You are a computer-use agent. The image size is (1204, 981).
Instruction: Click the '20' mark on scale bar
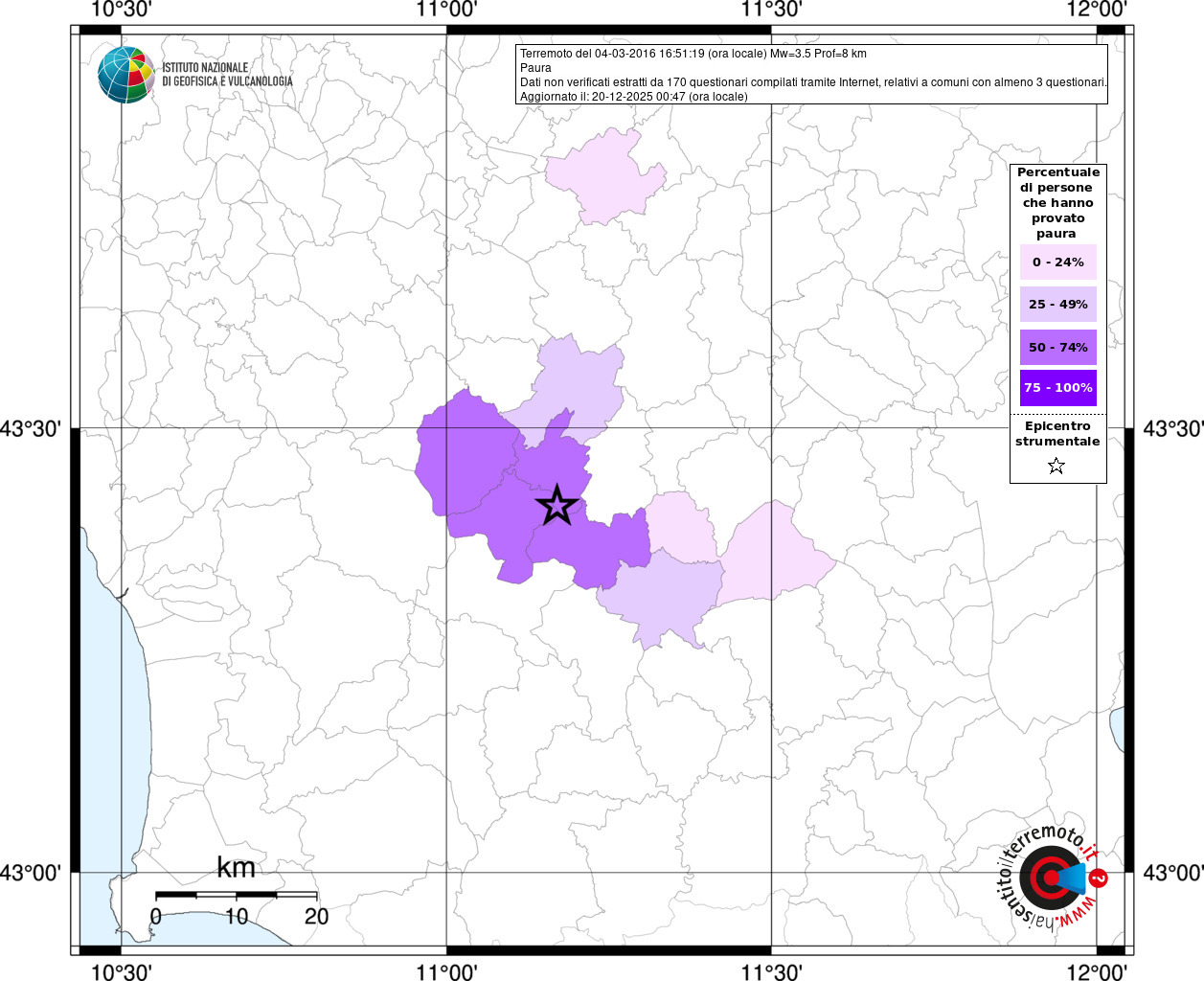(x=316, y=916)
